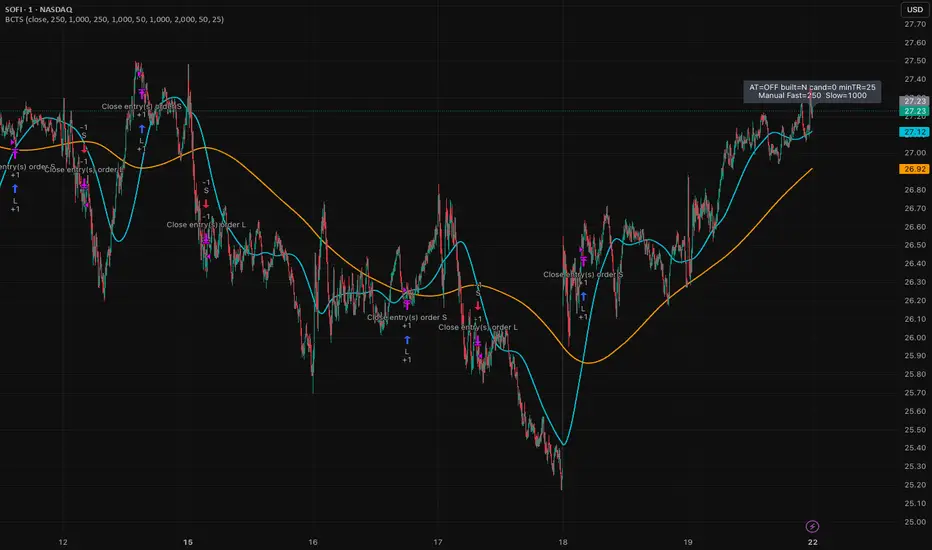Viewport: 932px width, 550px height.
Task: Click the 27.00 price scale value
Action: click(915, 153)
